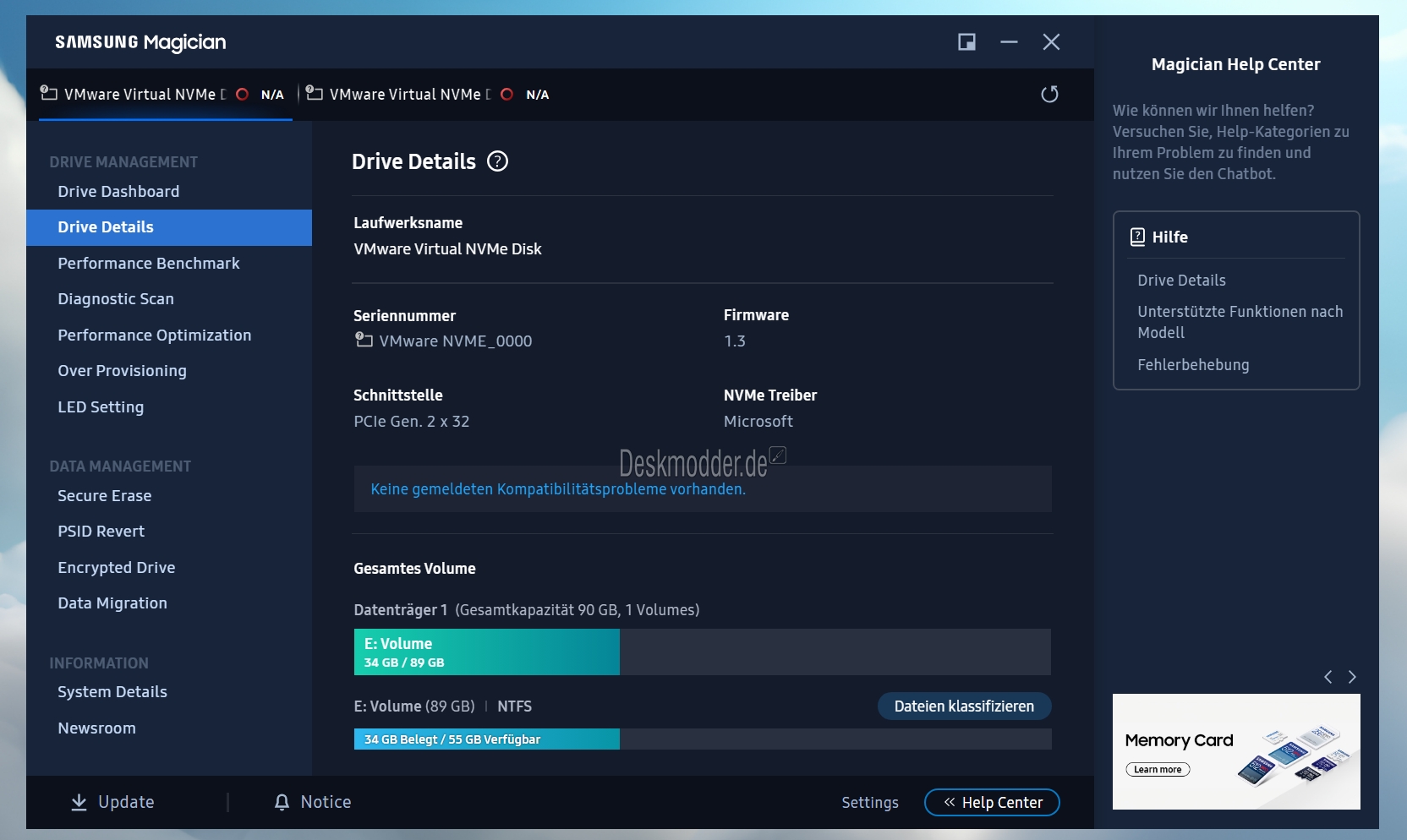Open Fehlerbehebung help link

pyautogui.click(x=1193, y=365)
